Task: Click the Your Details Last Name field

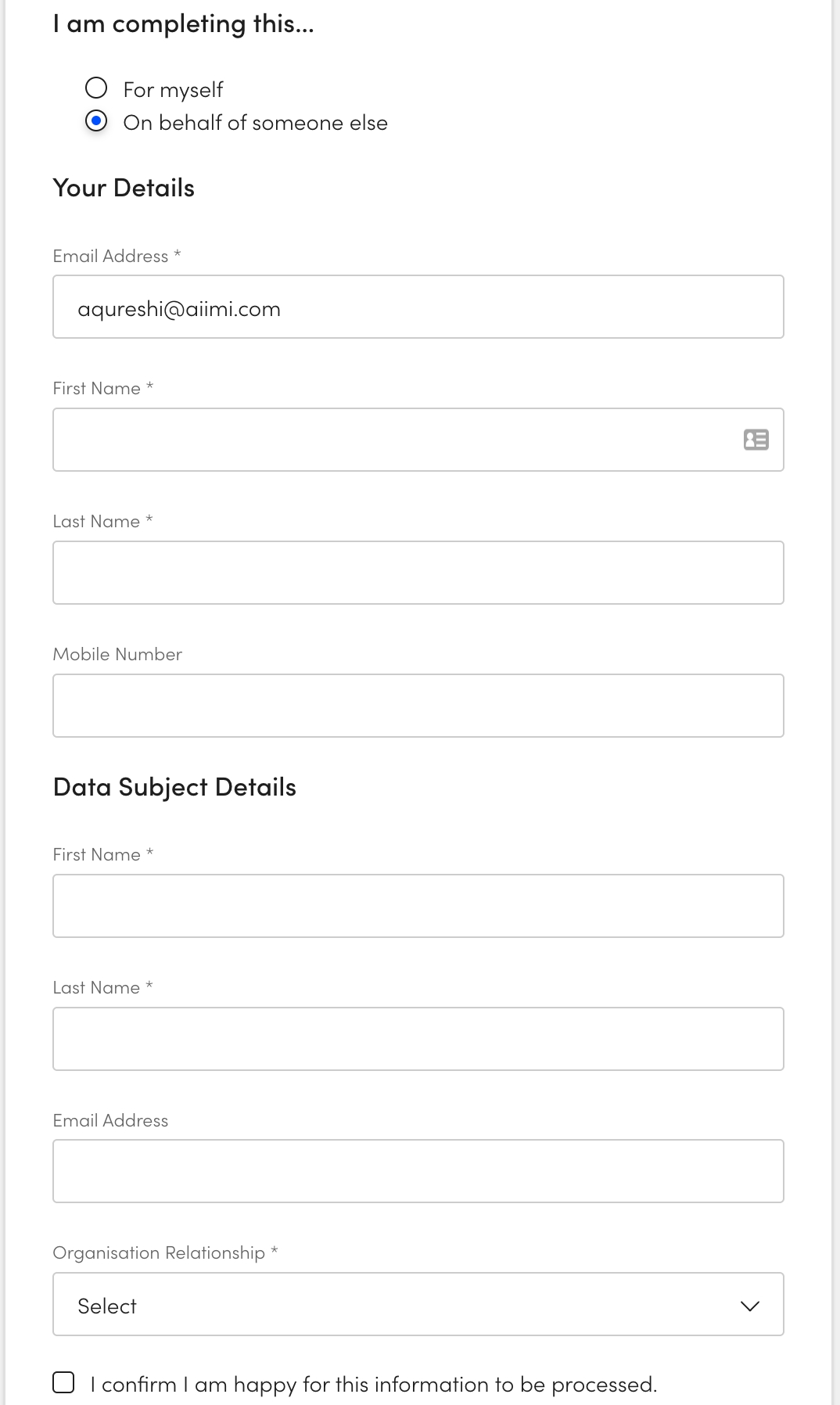Action: tap(418, 573)
